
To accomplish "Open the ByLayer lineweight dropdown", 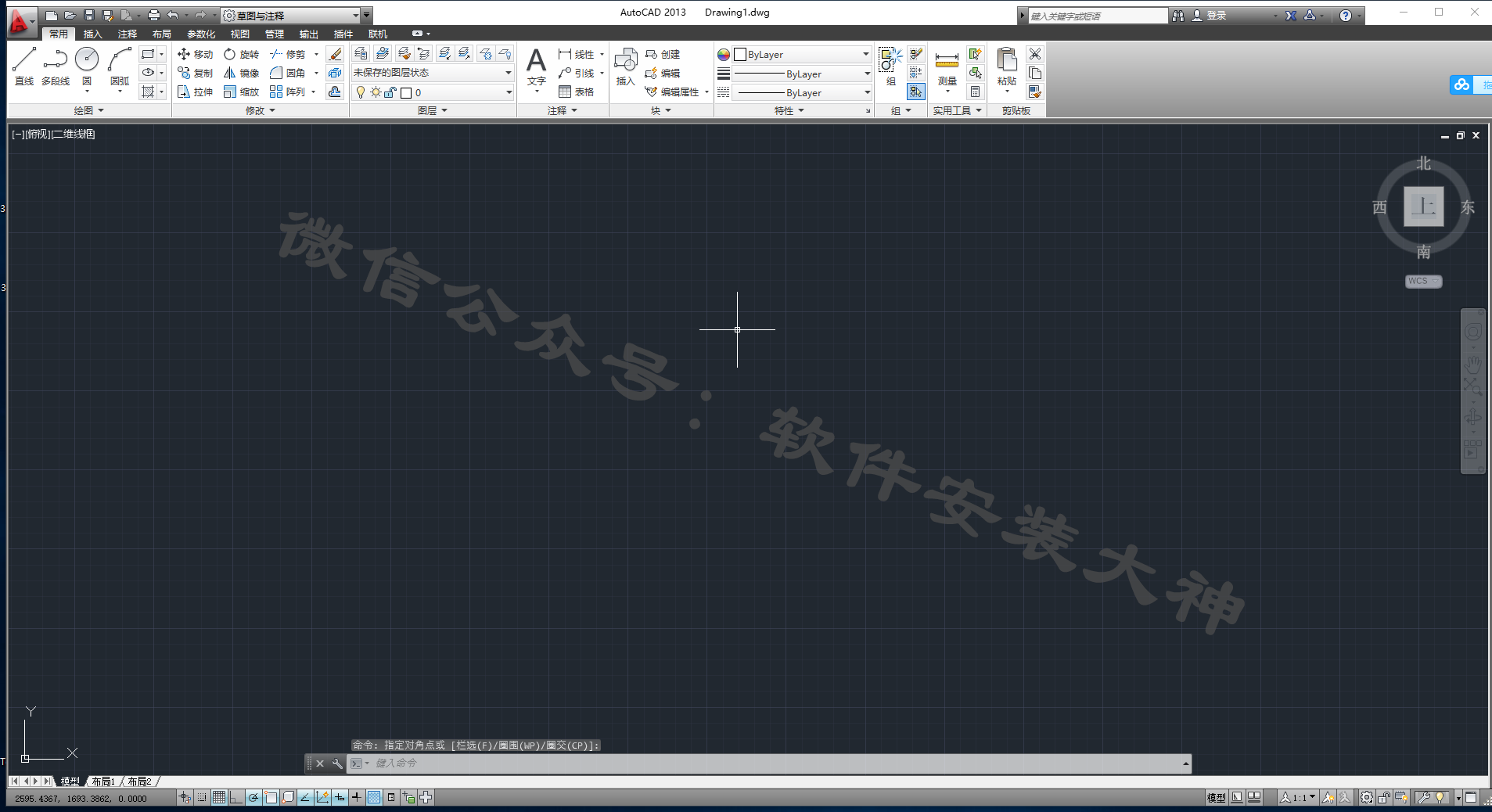I will tap(802, 74).
